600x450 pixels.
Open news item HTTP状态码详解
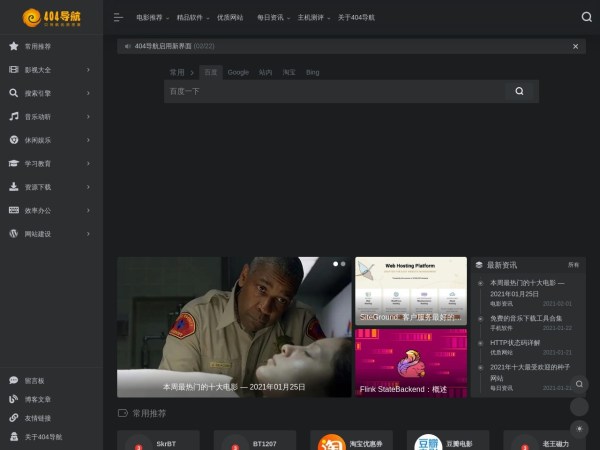(x=515, y=342)
